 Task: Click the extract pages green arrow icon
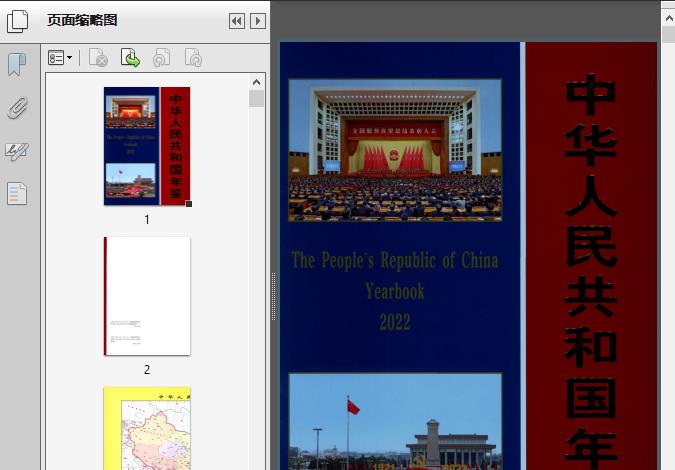[130, 58]
